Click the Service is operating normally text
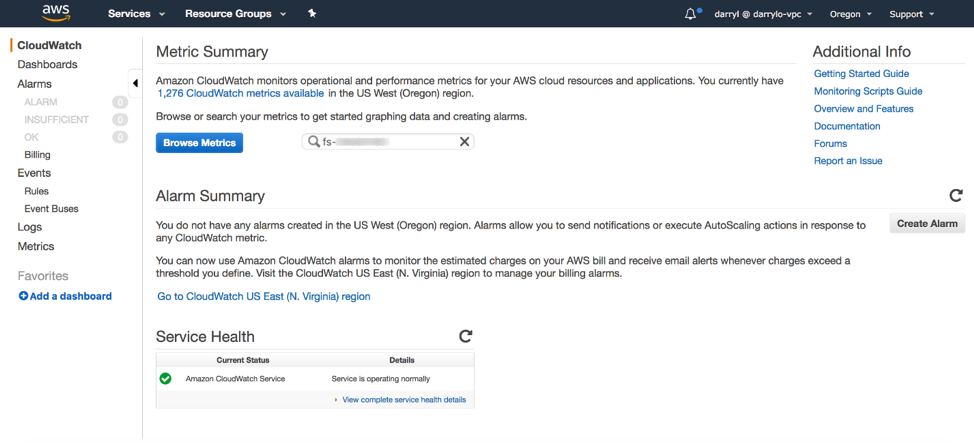This screenshot has width=974, height=443. pyautogui.click(x=381, y=379)
